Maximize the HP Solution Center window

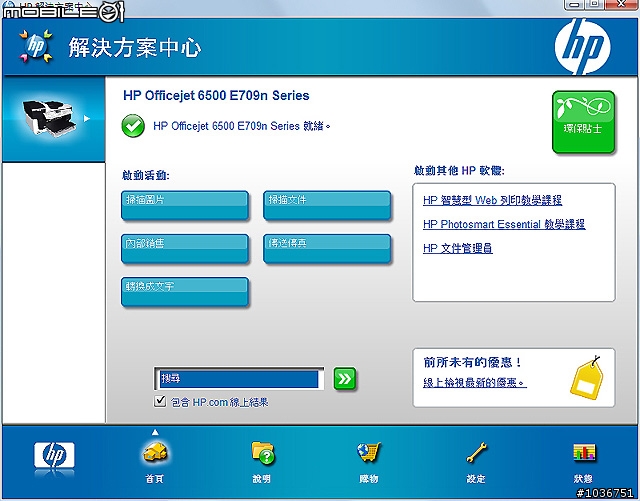(595, 4)
